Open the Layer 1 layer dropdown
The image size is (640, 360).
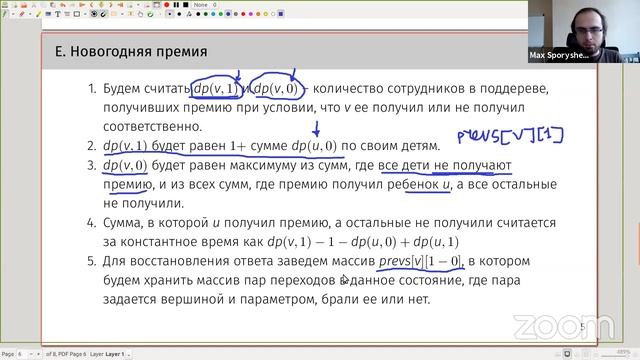click(x=119, y=354)
